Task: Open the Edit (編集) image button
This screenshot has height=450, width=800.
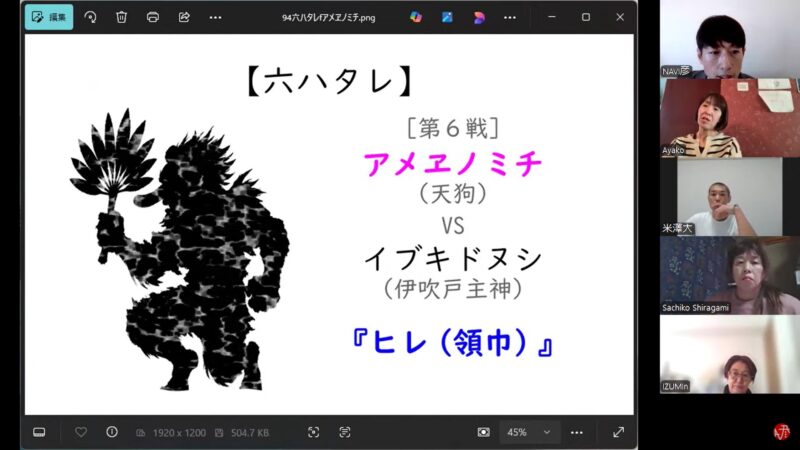Action: click(49, 17)
